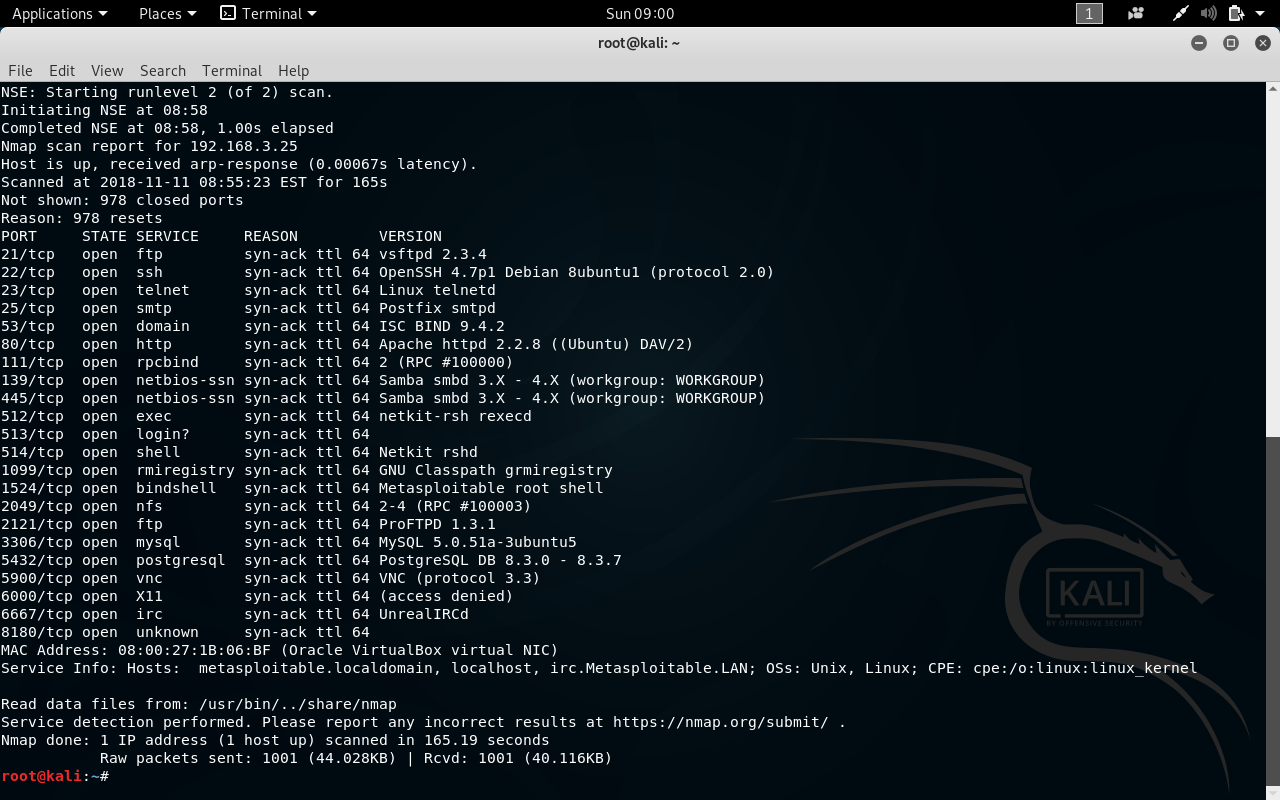Click the 514/tcp Netkit rshd line

[x=239, y=452]
